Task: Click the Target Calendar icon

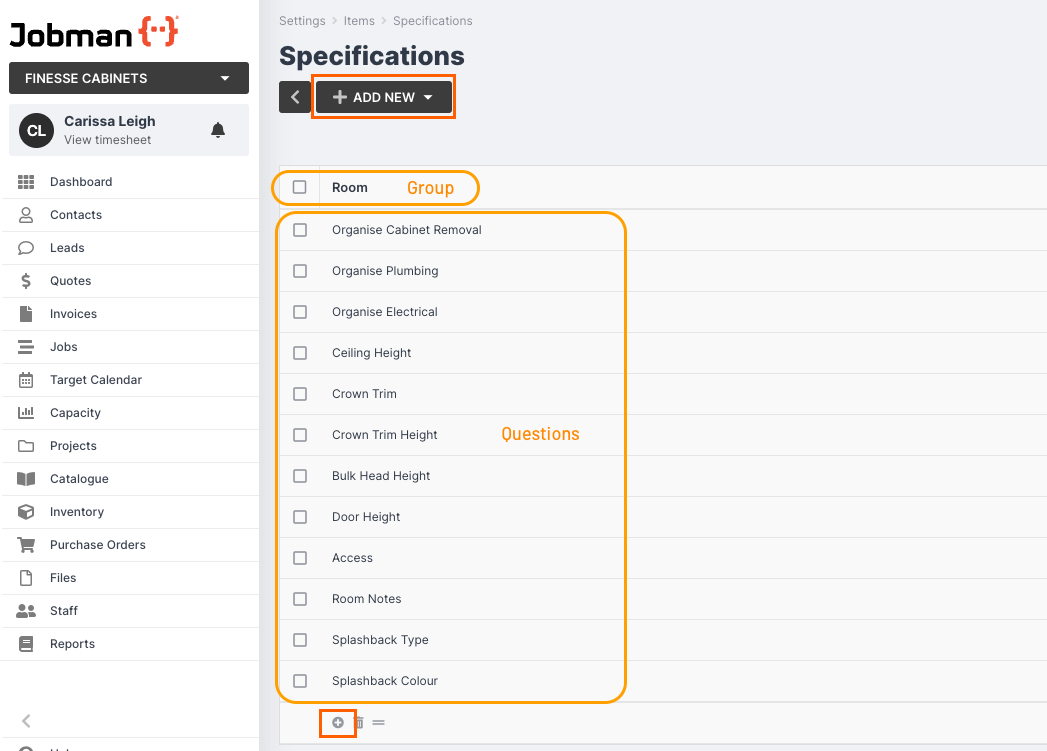Action: pyautogui.click(x=26, y=380)
